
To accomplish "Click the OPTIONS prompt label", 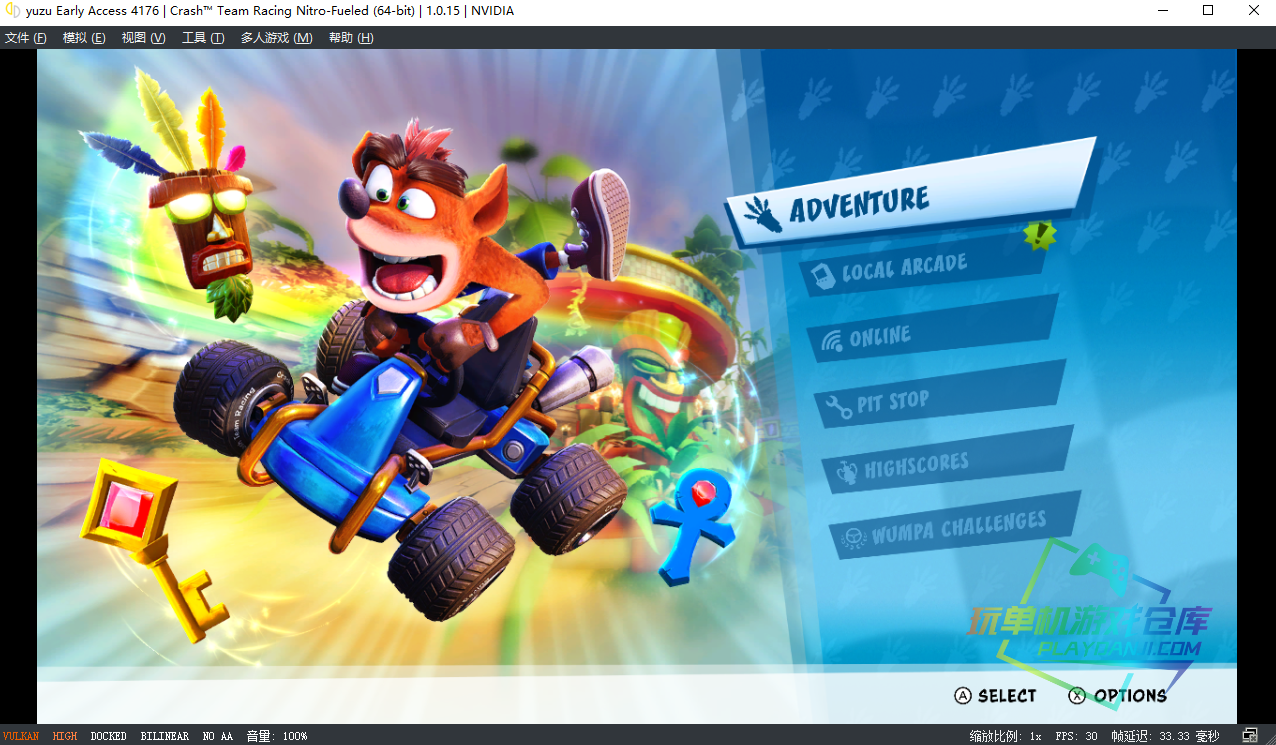I will click(1130, 696).
